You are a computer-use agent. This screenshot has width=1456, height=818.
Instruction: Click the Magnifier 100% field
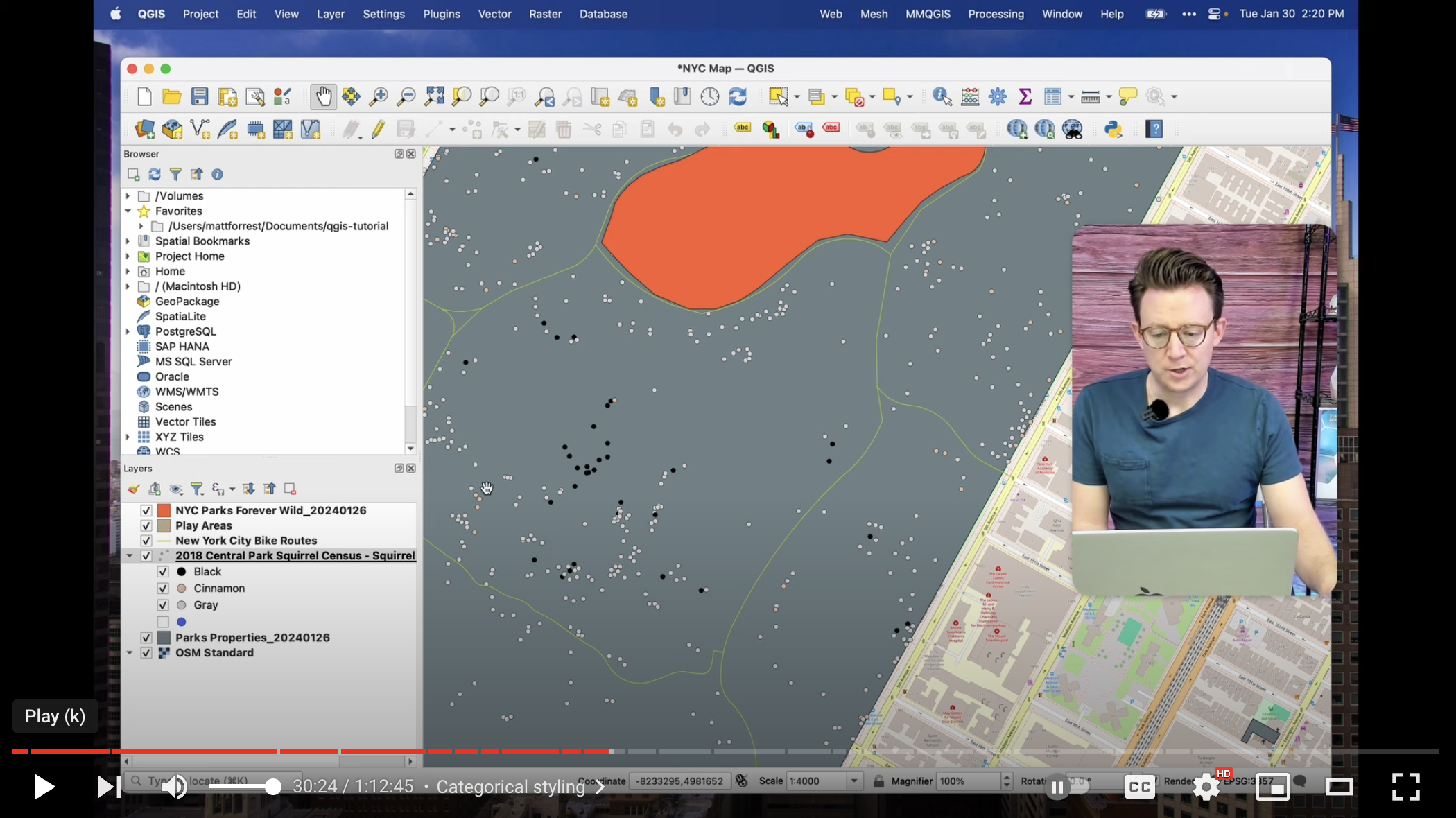click(x=969, y=781)
